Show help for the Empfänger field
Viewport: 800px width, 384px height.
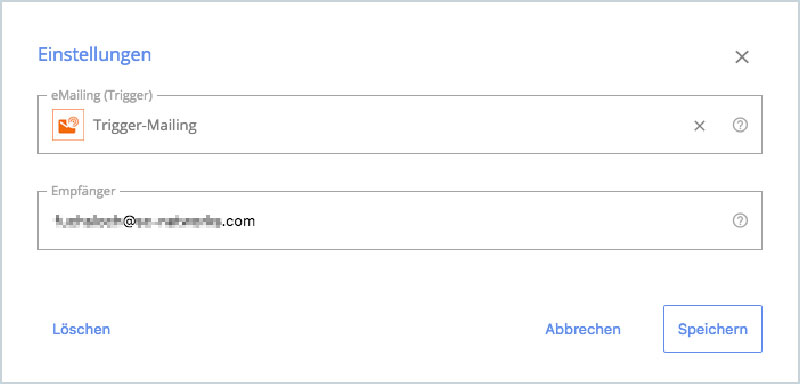pos(740,220)
